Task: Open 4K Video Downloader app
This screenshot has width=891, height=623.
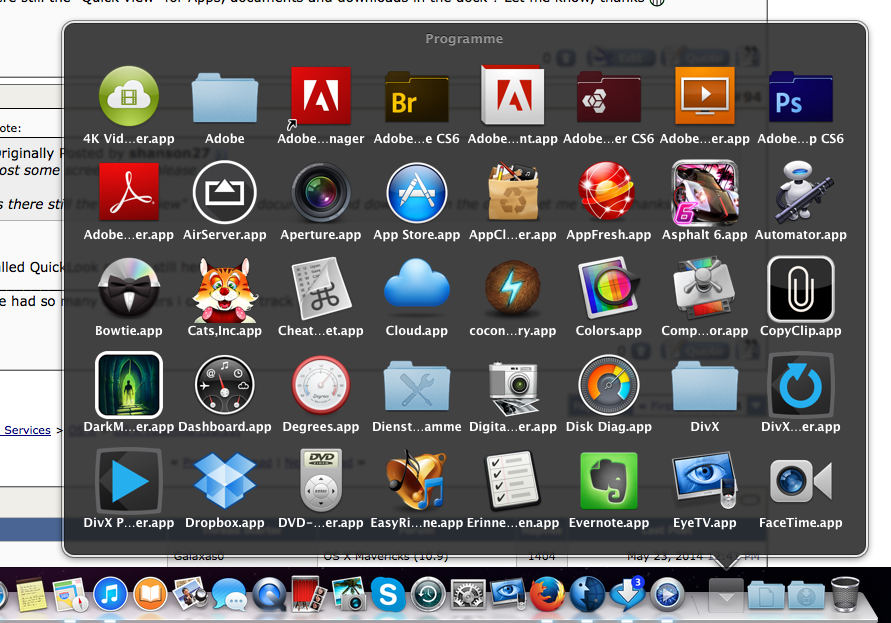Action: coord(128,96)
